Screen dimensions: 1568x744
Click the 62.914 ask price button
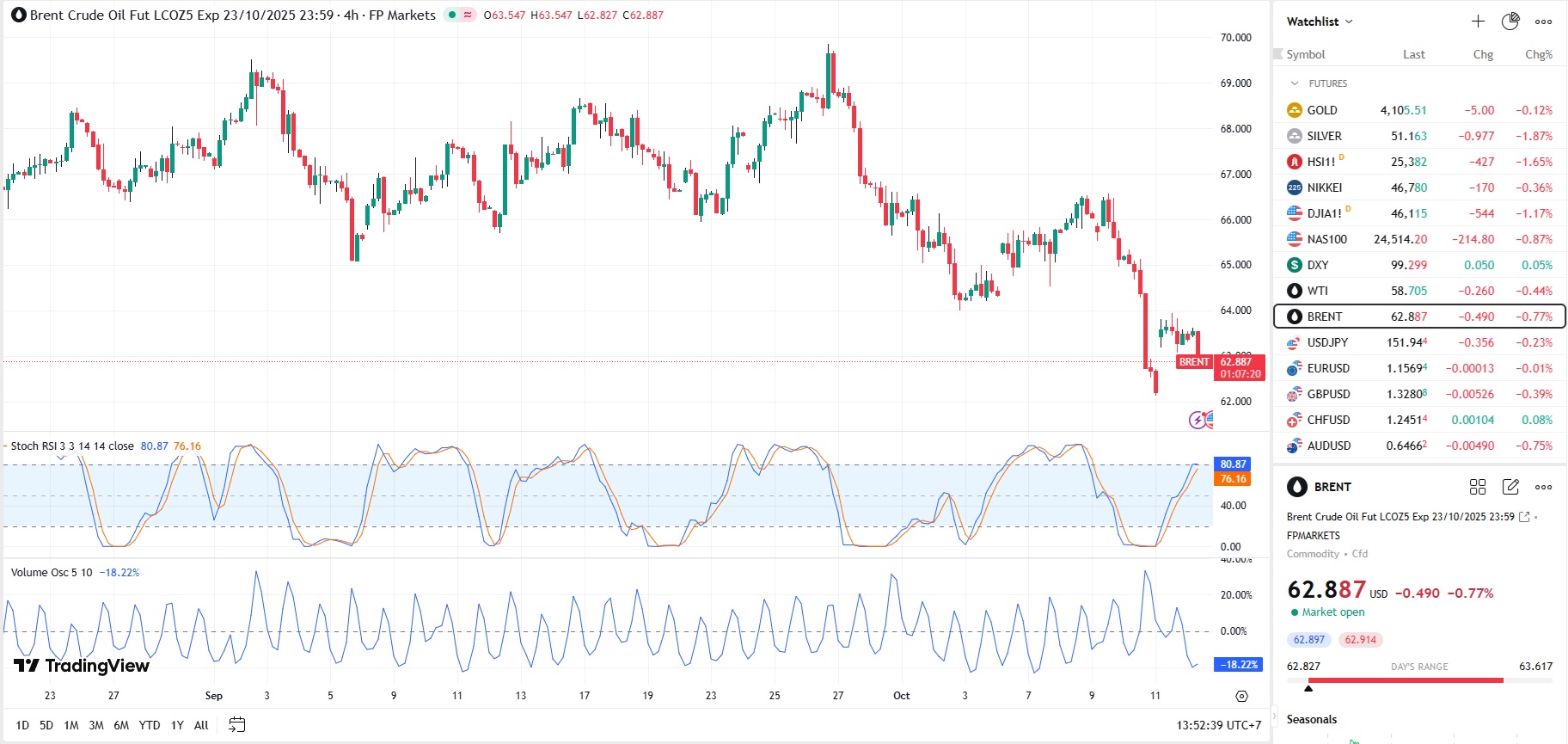(x=1360, y=640)
